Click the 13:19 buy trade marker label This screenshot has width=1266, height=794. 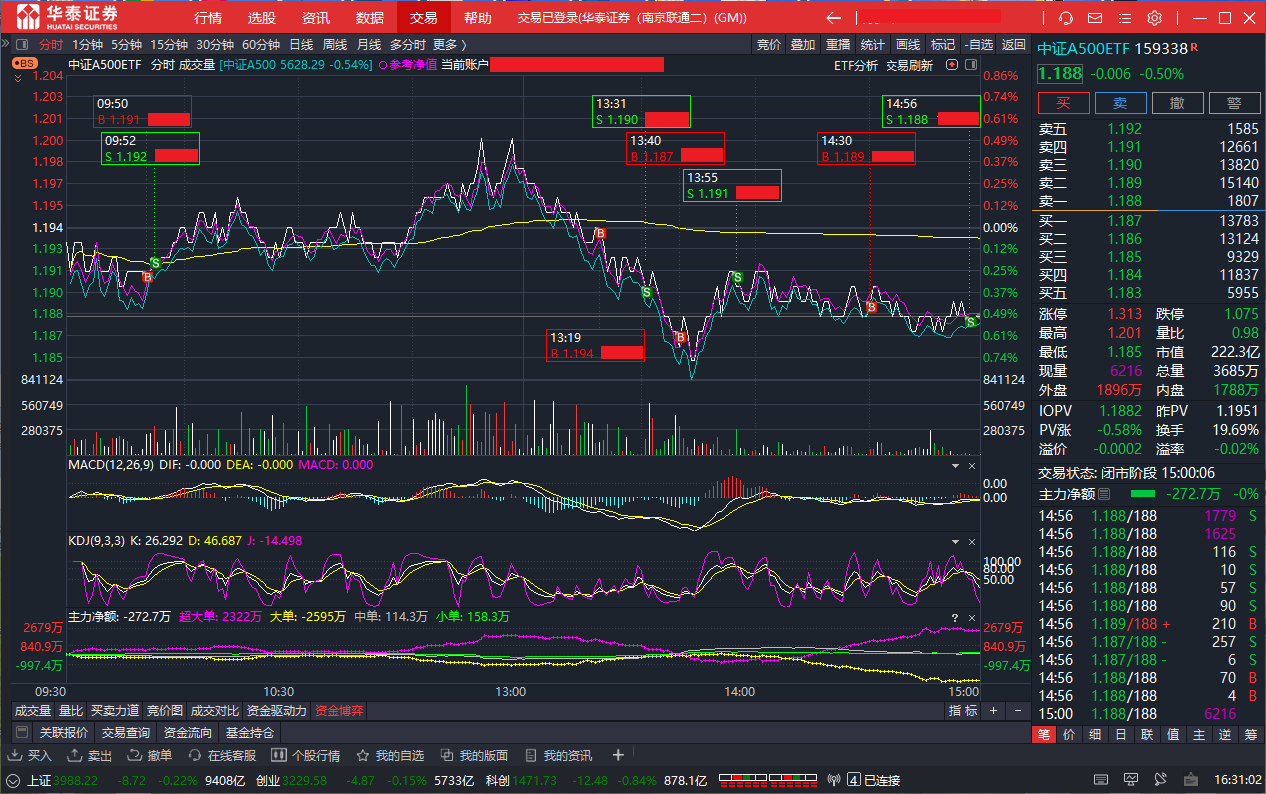click(x=595, y=345)
